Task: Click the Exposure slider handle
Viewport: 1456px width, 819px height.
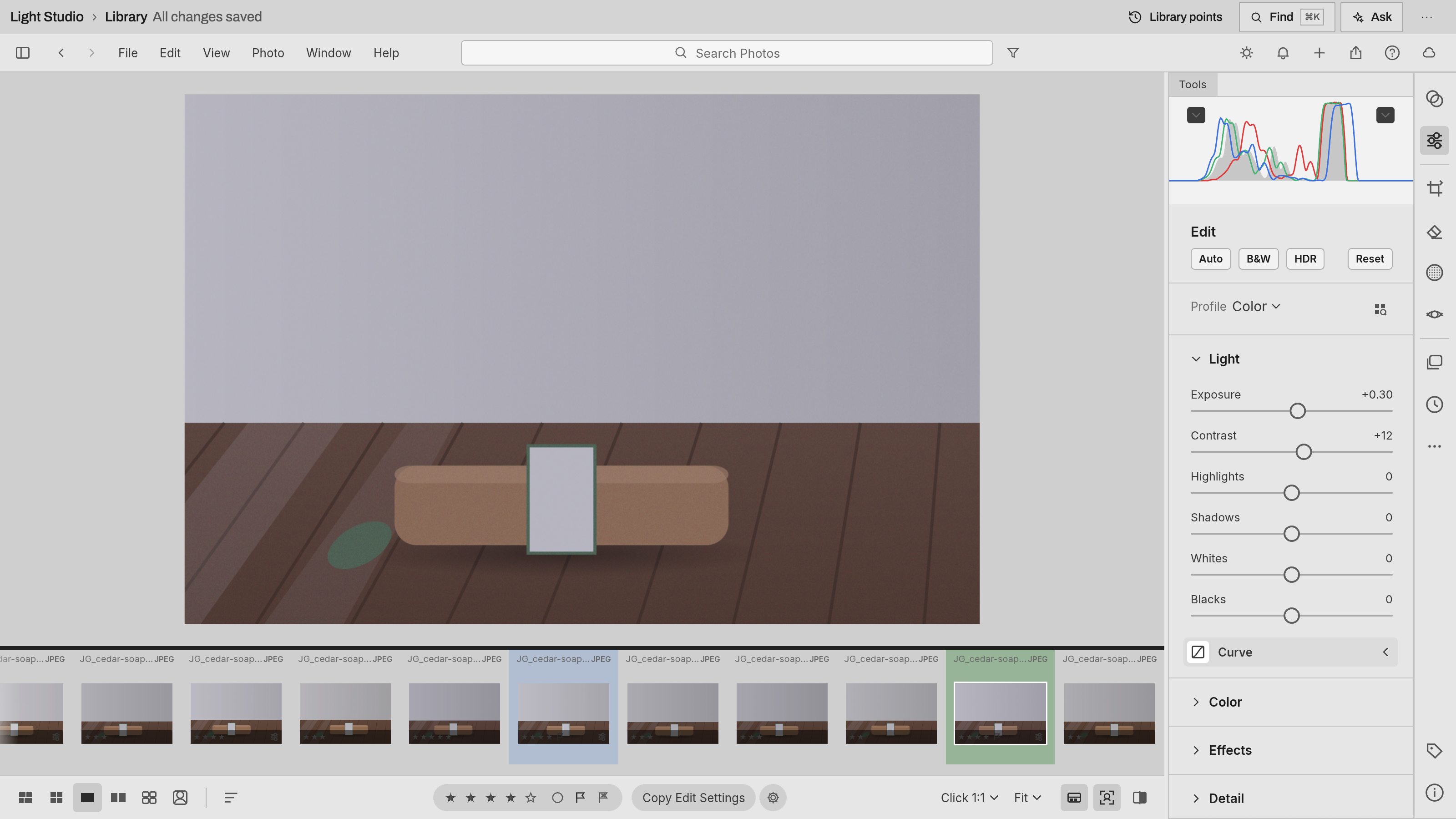Action: coord(1298,411)
